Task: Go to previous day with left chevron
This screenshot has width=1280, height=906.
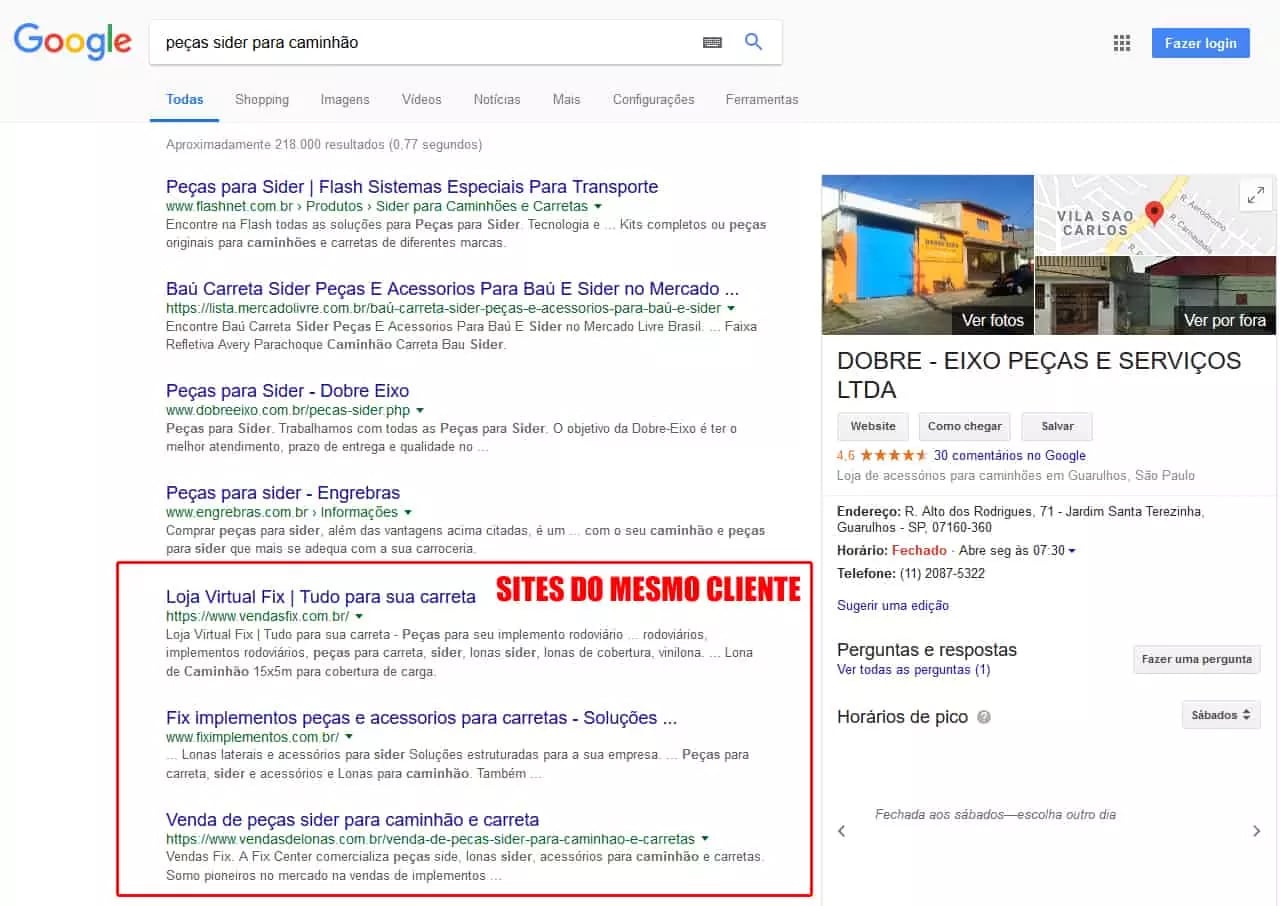Action: pos(842,831)
